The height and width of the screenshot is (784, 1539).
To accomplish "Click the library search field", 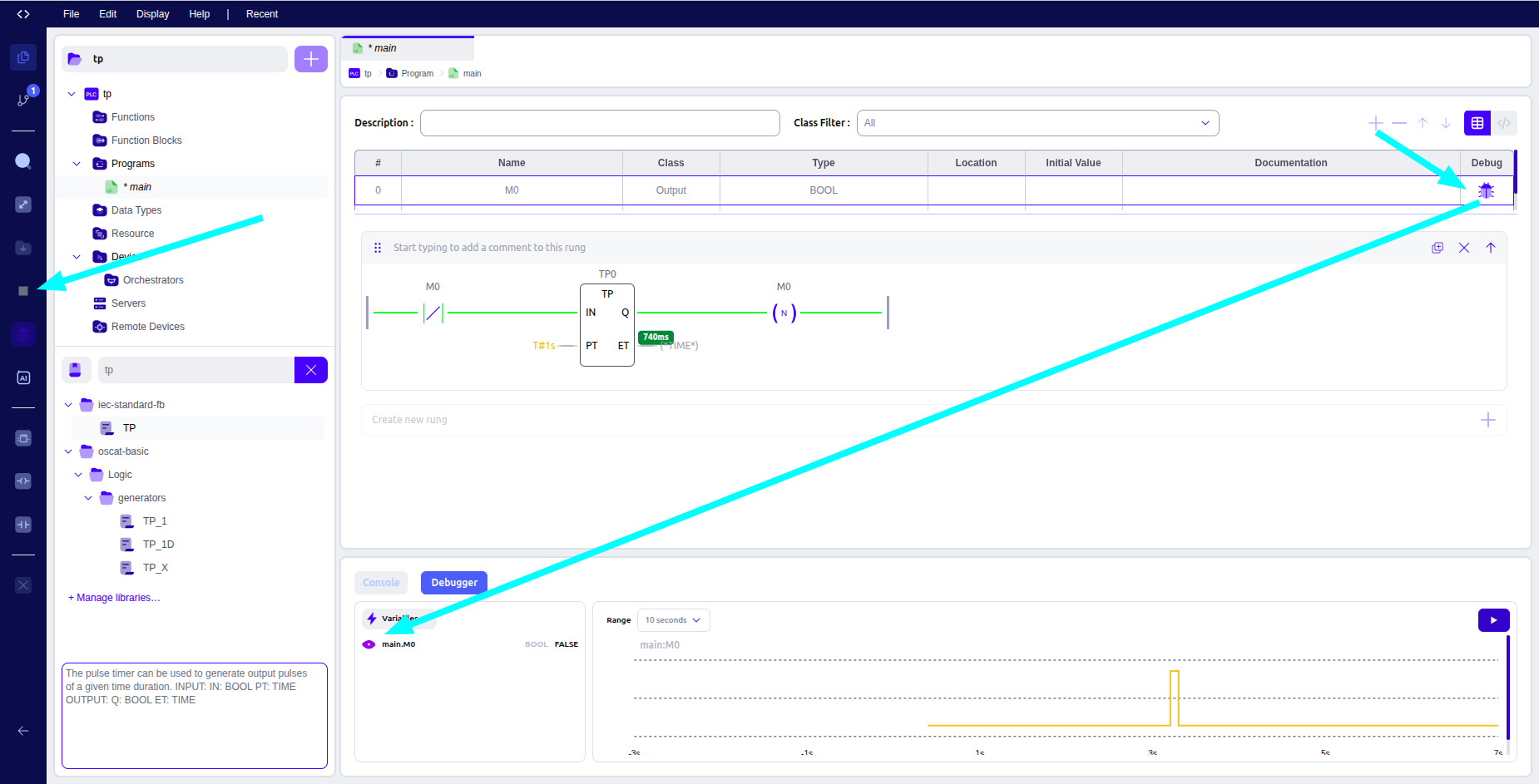I will [x=196, y=370].
